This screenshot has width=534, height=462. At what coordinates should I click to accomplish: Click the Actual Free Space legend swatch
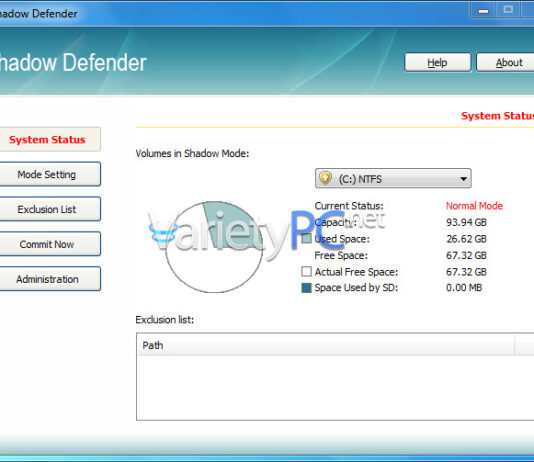(x=307, y=271)
